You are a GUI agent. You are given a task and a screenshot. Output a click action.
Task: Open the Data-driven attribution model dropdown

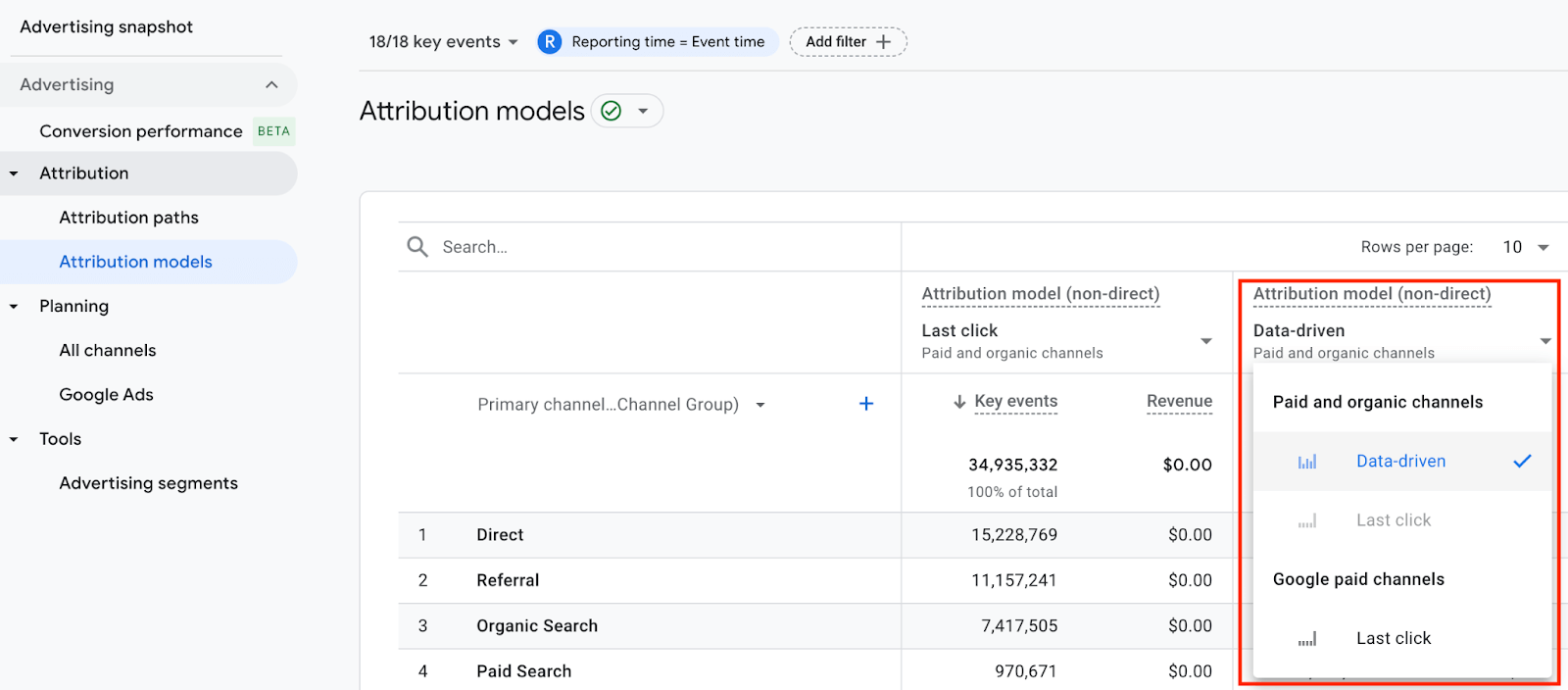(x=1401, y=341)
